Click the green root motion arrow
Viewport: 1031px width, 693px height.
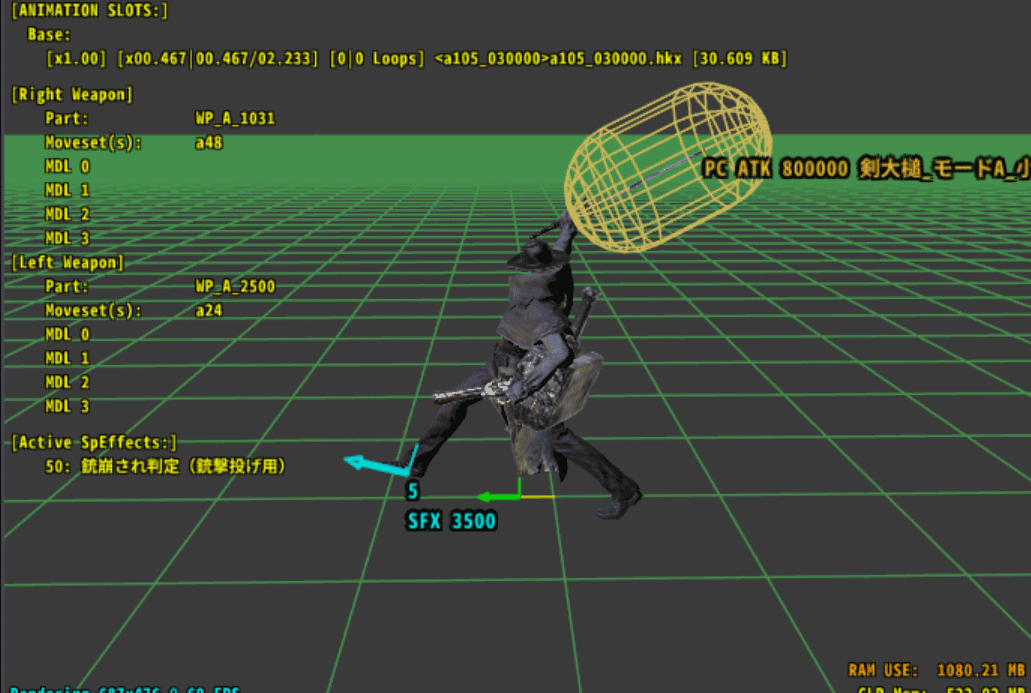500,496
